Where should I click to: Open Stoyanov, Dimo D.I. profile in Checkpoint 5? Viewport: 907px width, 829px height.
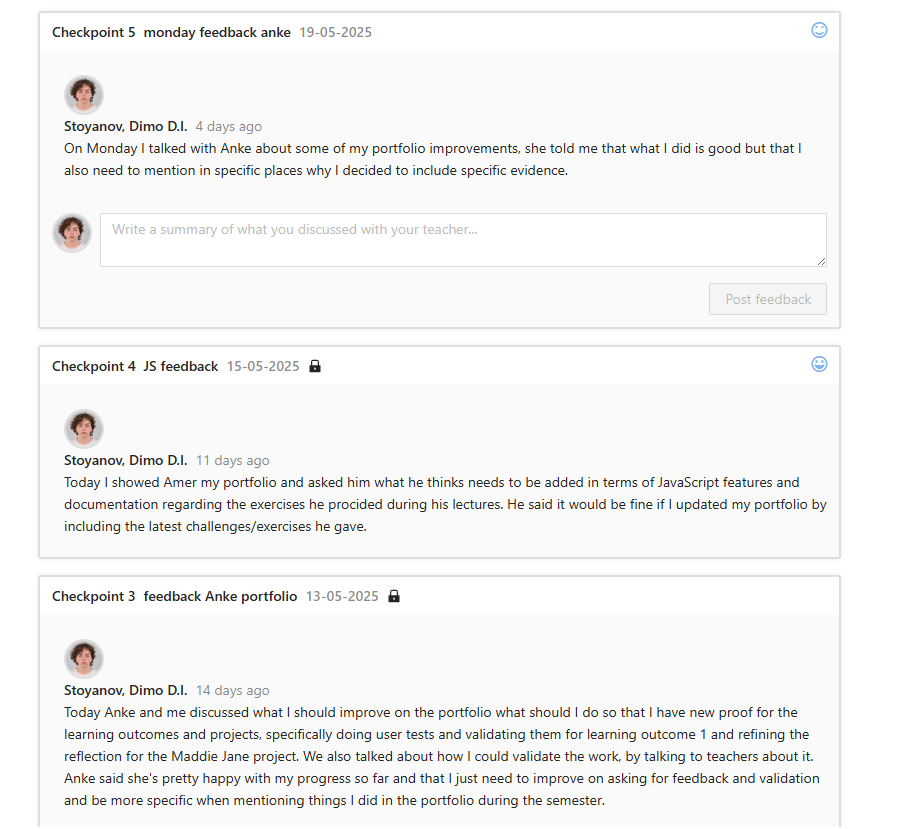[x=125, y=126]
